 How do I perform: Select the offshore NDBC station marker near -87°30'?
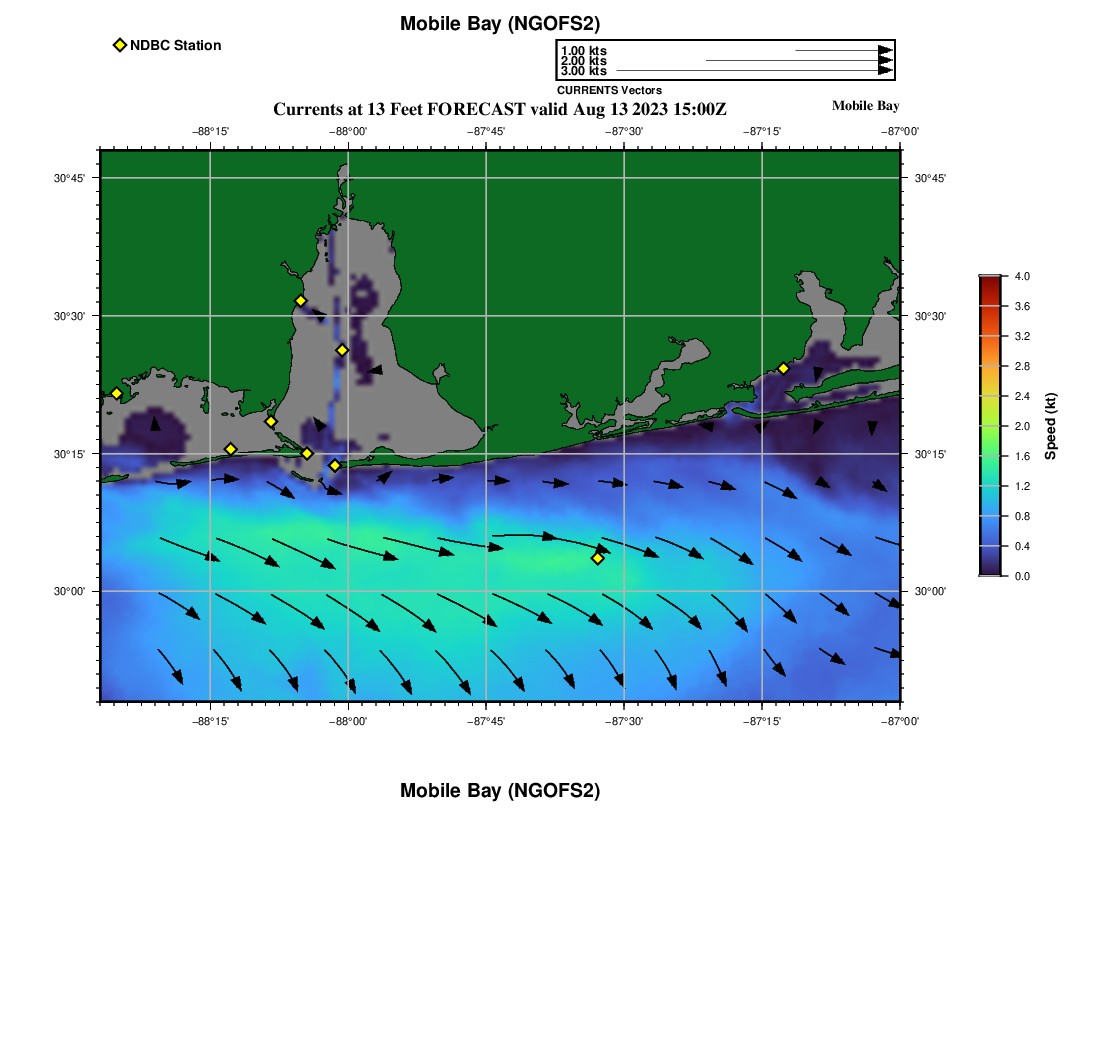click(x=597, y=558)
